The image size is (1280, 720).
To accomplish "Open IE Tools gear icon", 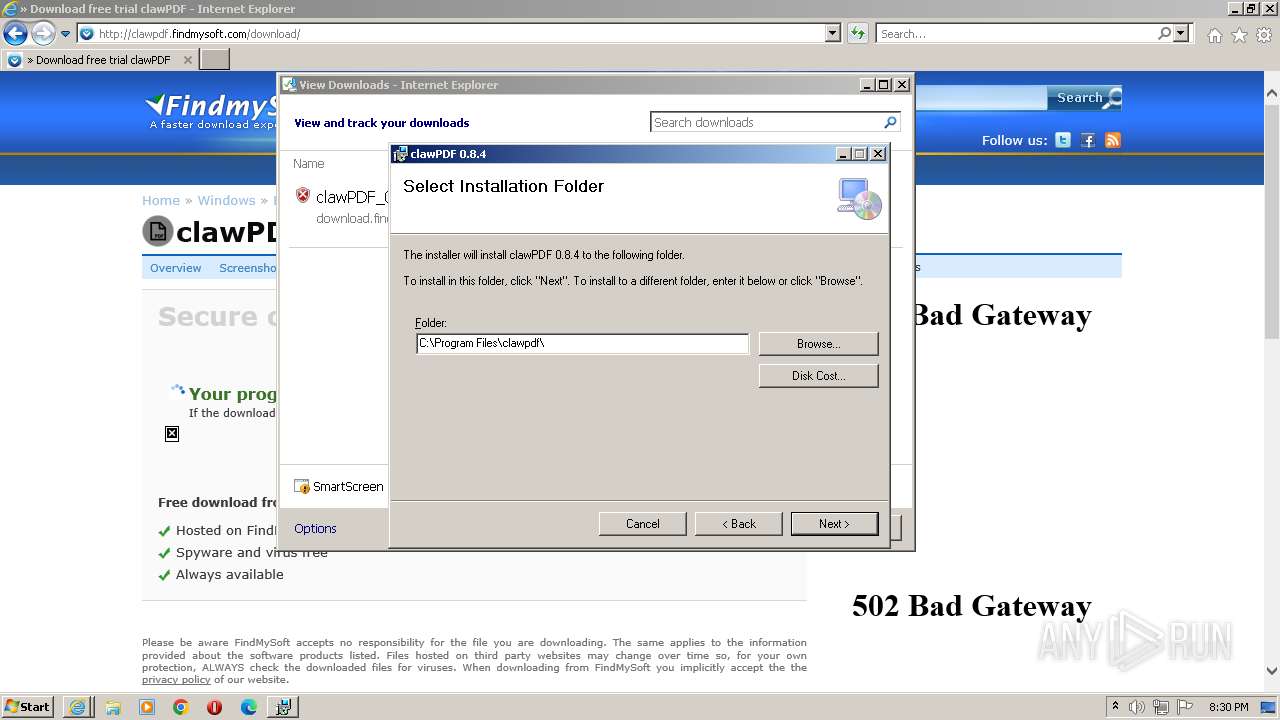I will click(x=1264, y=35).
